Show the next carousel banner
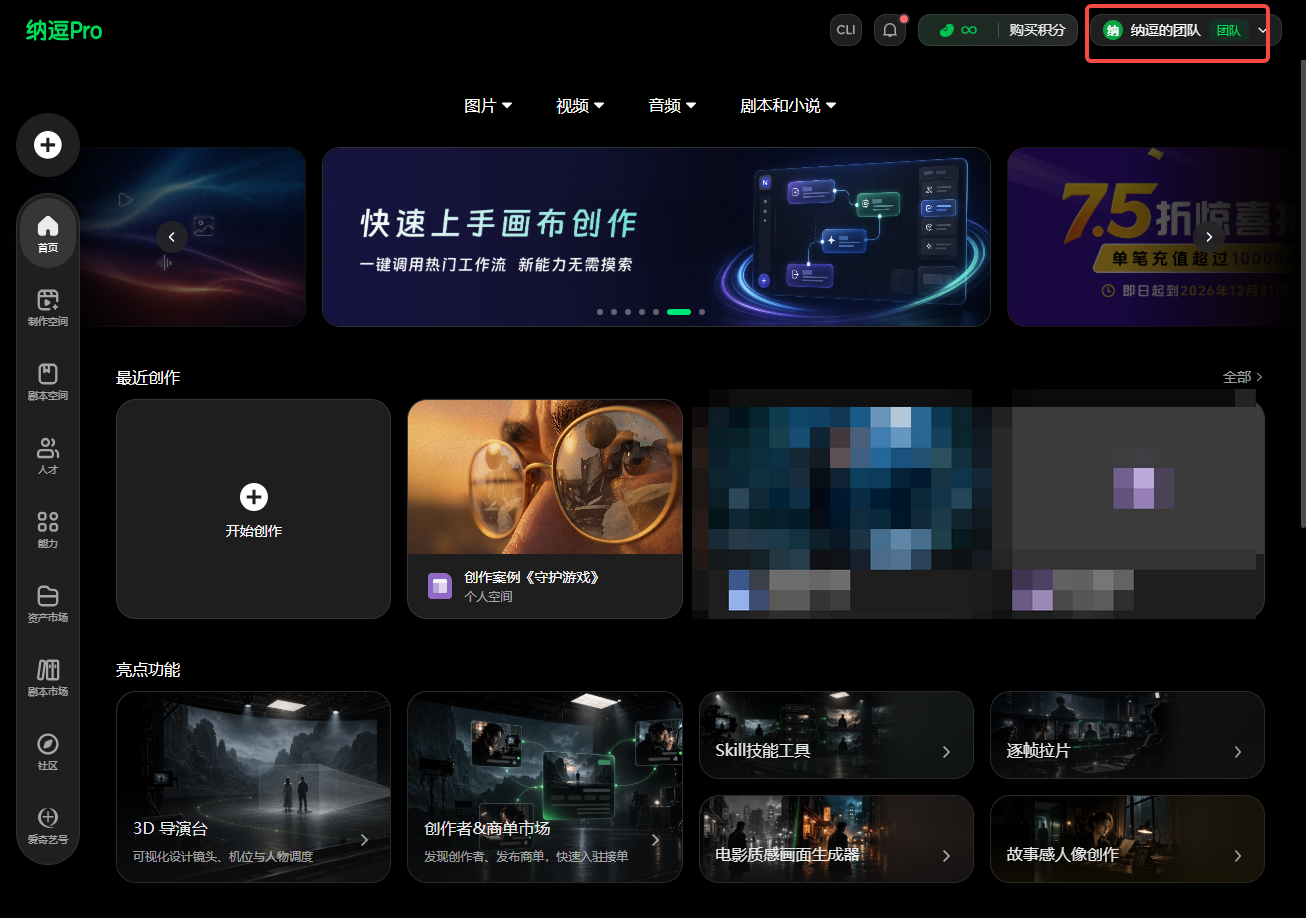This screenshot has width=1306, height=918. point(1209,237)
